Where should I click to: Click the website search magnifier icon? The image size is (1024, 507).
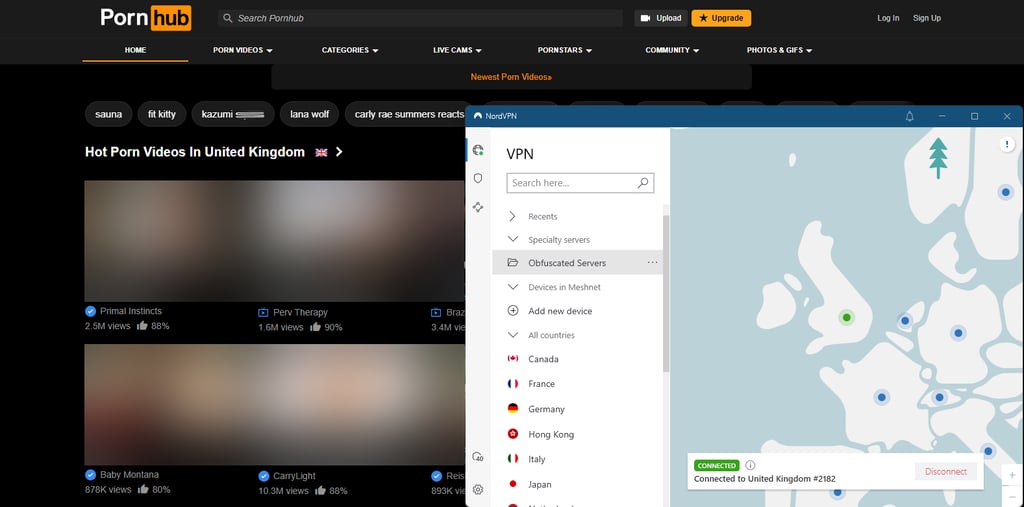(228, 18)
